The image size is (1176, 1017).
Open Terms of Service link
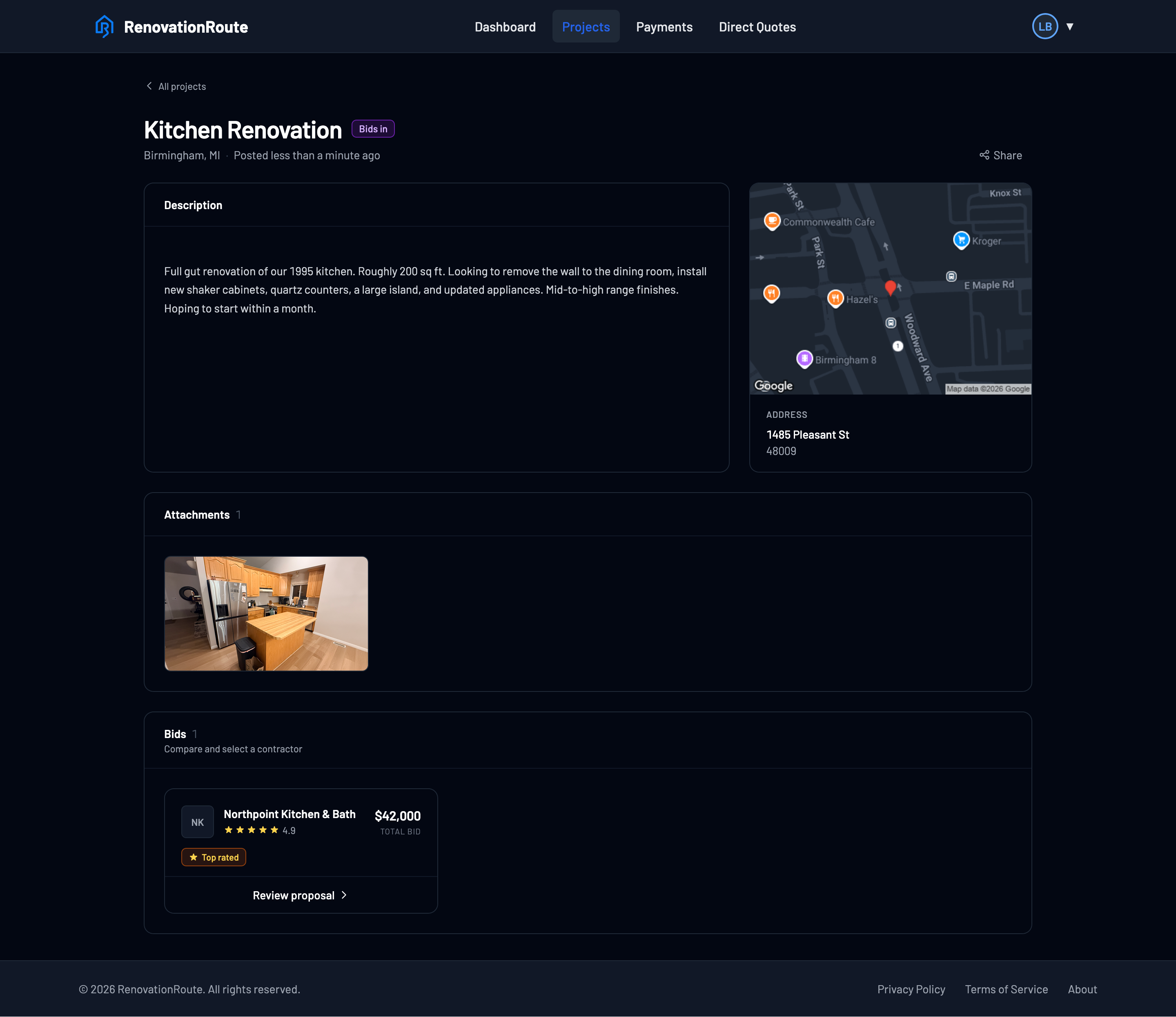click(1006, 989)
